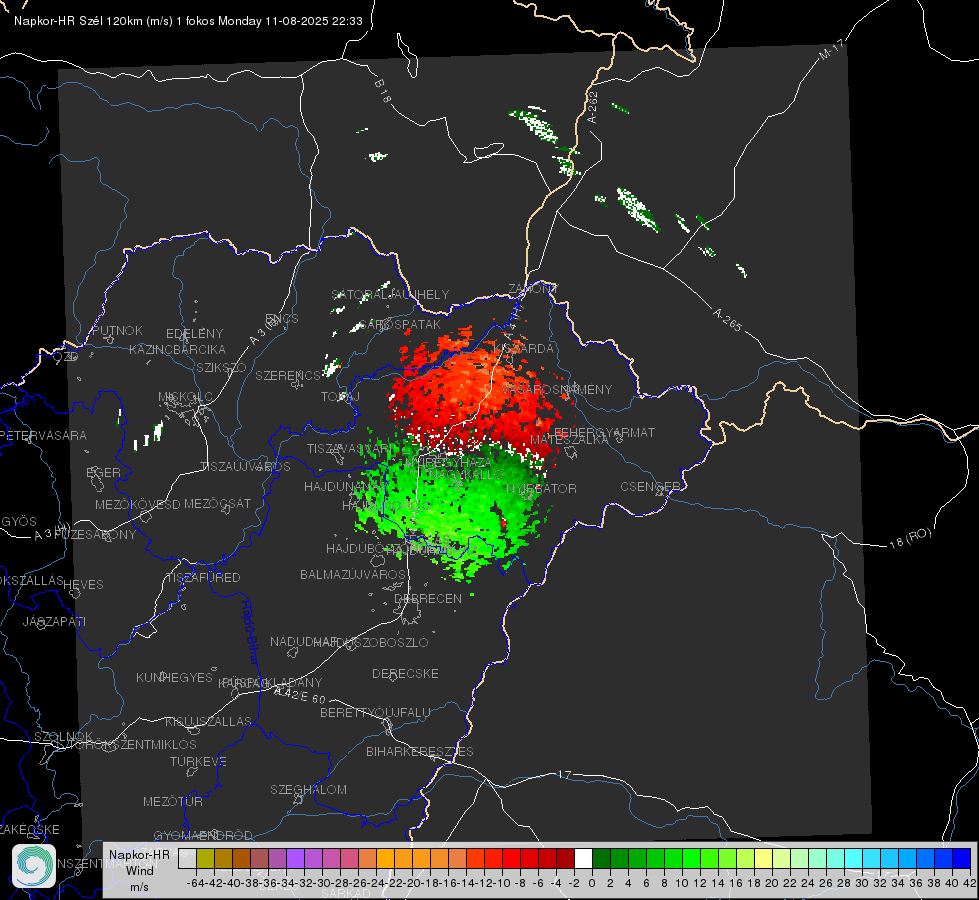Click the JÁSZAPÁTI town label
The image size is (979, 900).
click(x=54, y=621)
